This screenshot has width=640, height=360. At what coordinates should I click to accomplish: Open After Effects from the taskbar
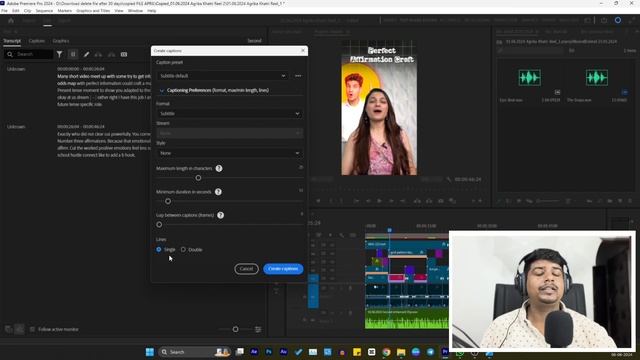(254, 352)
